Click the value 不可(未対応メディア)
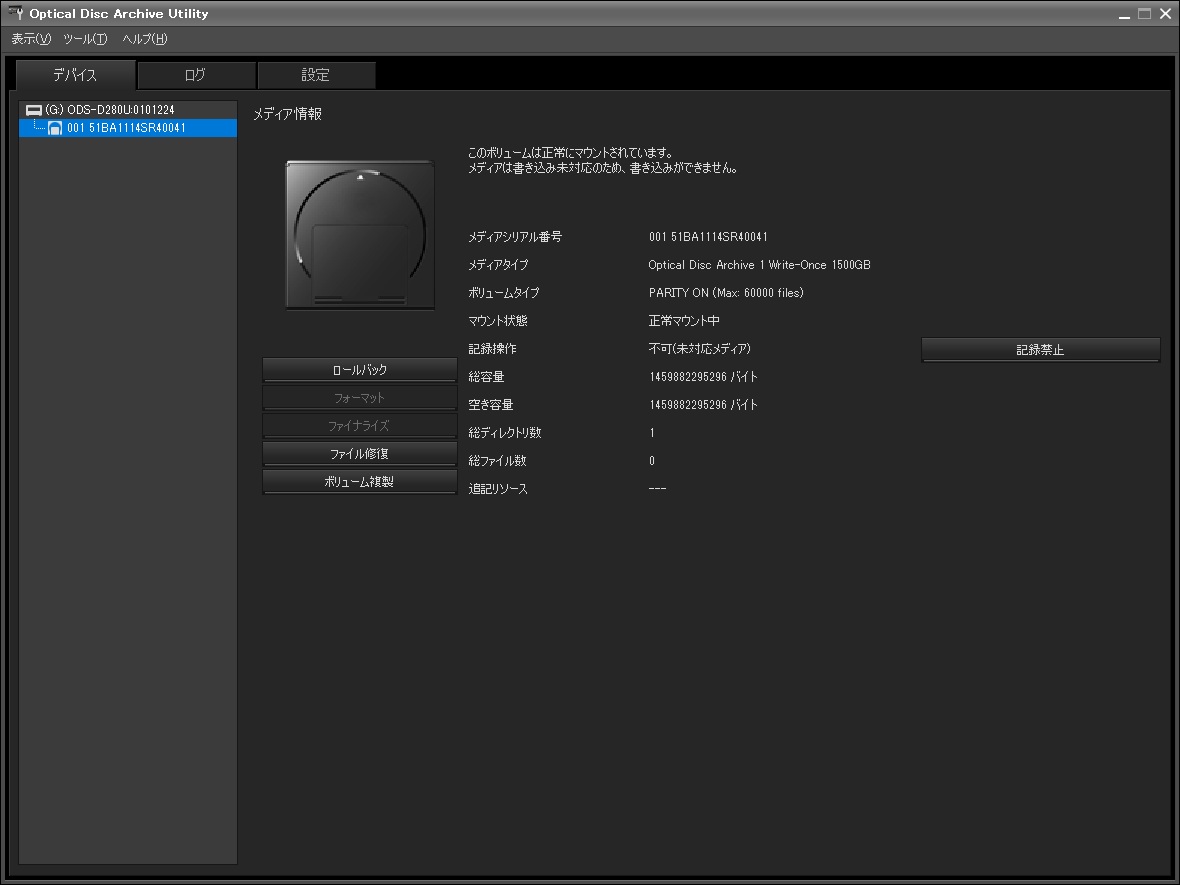The width and height of the screenshot is (1180, 885). pyautogui.click(x=700, y=348)
